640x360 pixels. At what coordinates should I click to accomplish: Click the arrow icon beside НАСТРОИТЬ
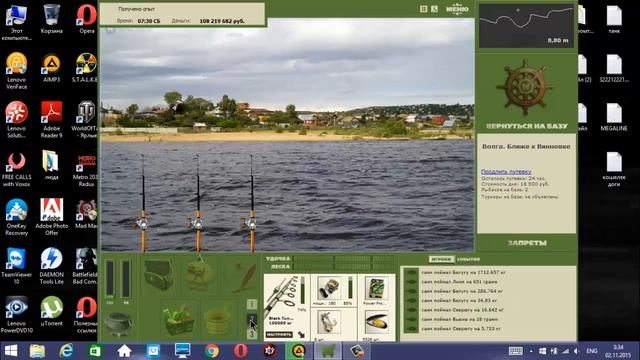point(302,335)
